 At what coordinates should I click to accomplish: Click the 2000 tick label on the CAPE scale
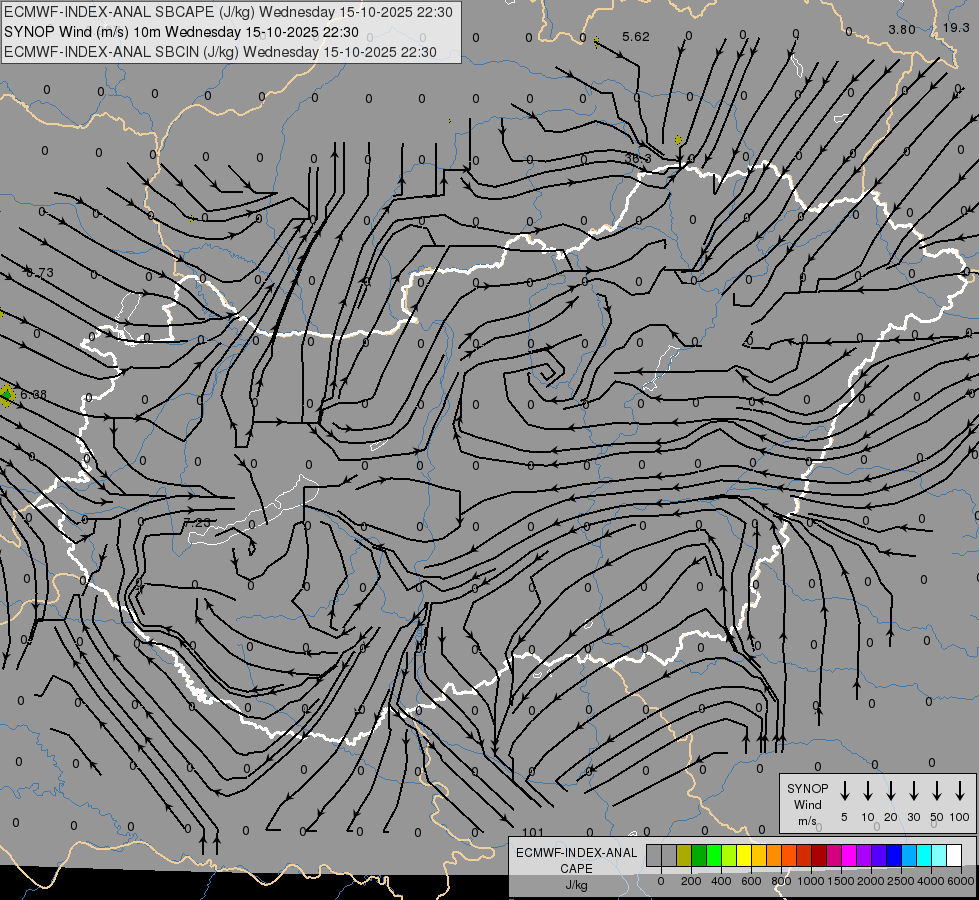(871, 881)
